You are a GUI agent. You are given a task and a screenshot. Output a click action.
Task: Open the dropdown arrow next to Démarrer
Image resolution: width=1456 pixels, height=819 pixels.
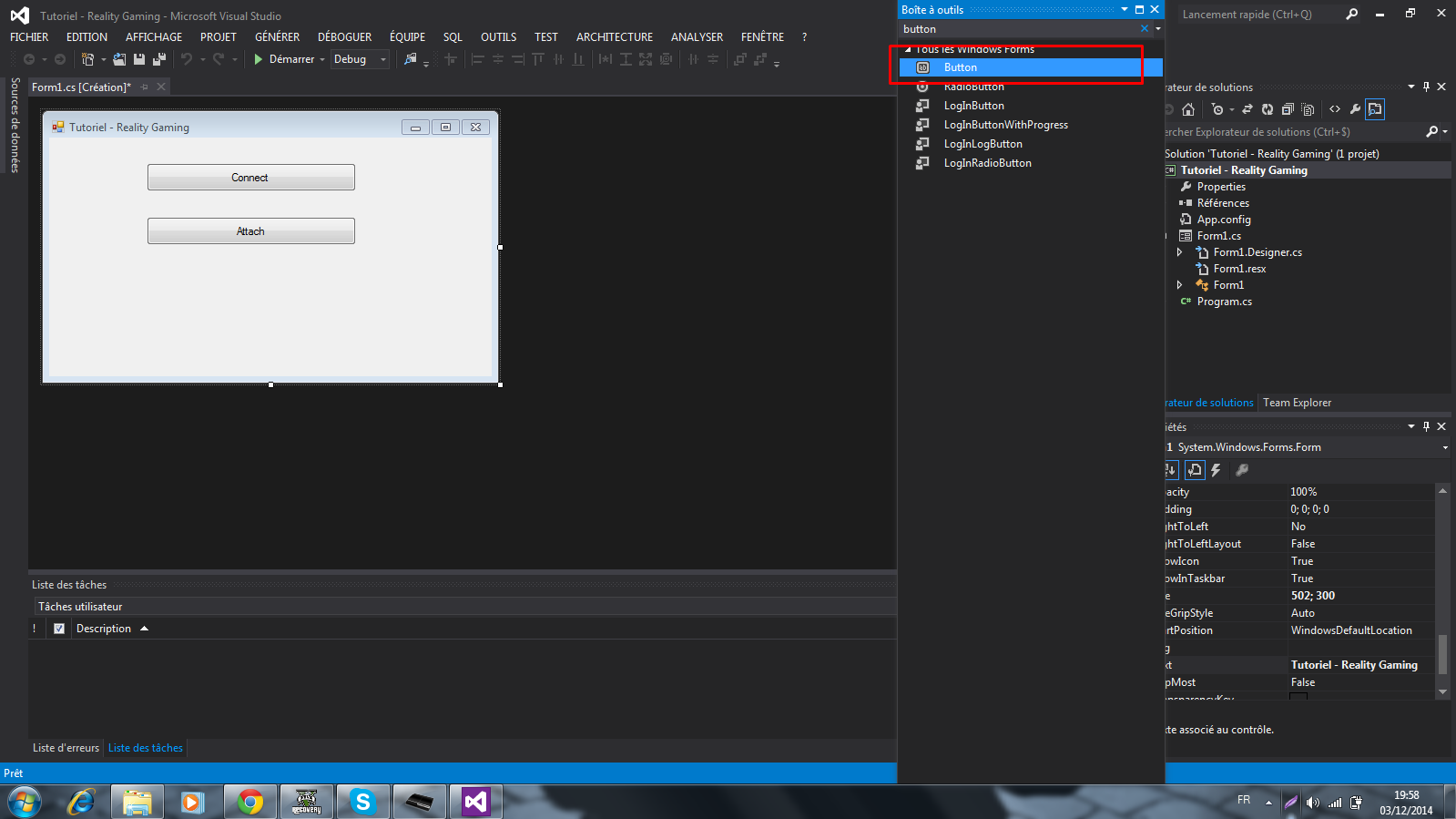click(x=322, y=60)
